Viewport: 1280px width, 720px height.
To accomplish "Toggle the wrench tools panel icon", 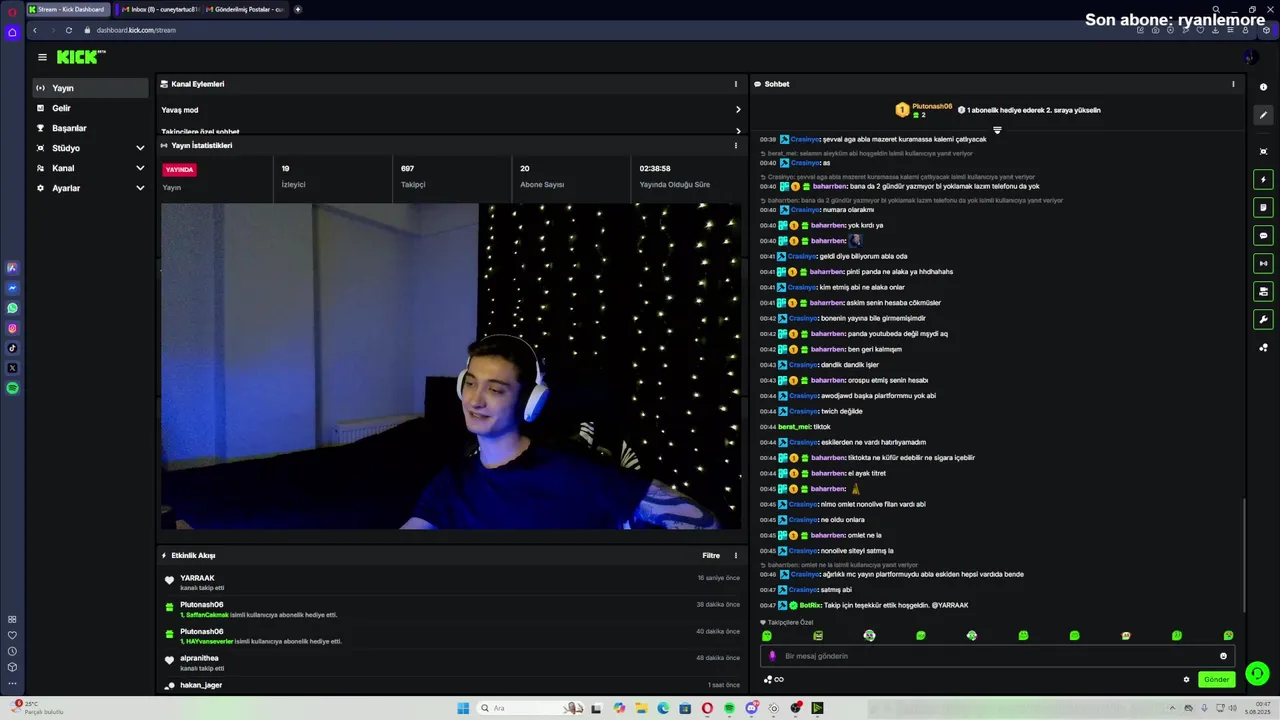I will [1263, 320].
